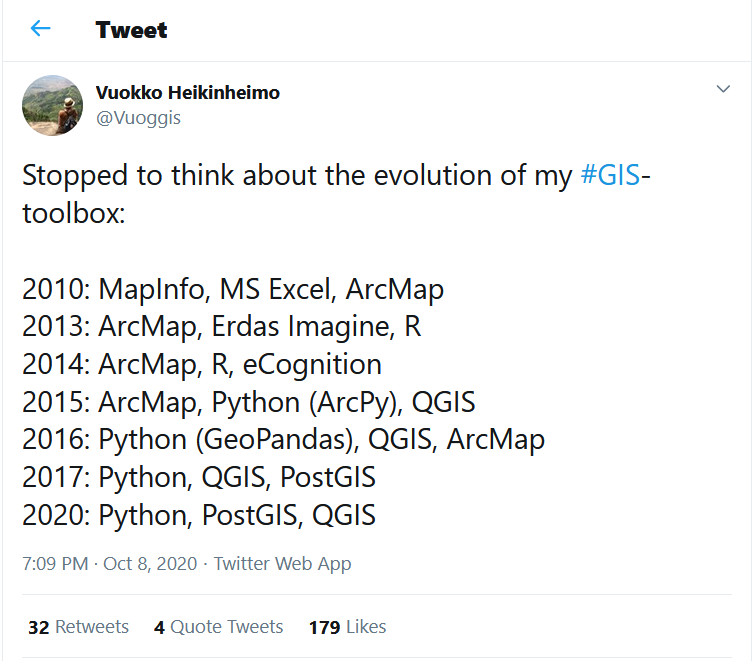Click the back arrow icon
The image size is (756, 661).
[x=40, y=29]
